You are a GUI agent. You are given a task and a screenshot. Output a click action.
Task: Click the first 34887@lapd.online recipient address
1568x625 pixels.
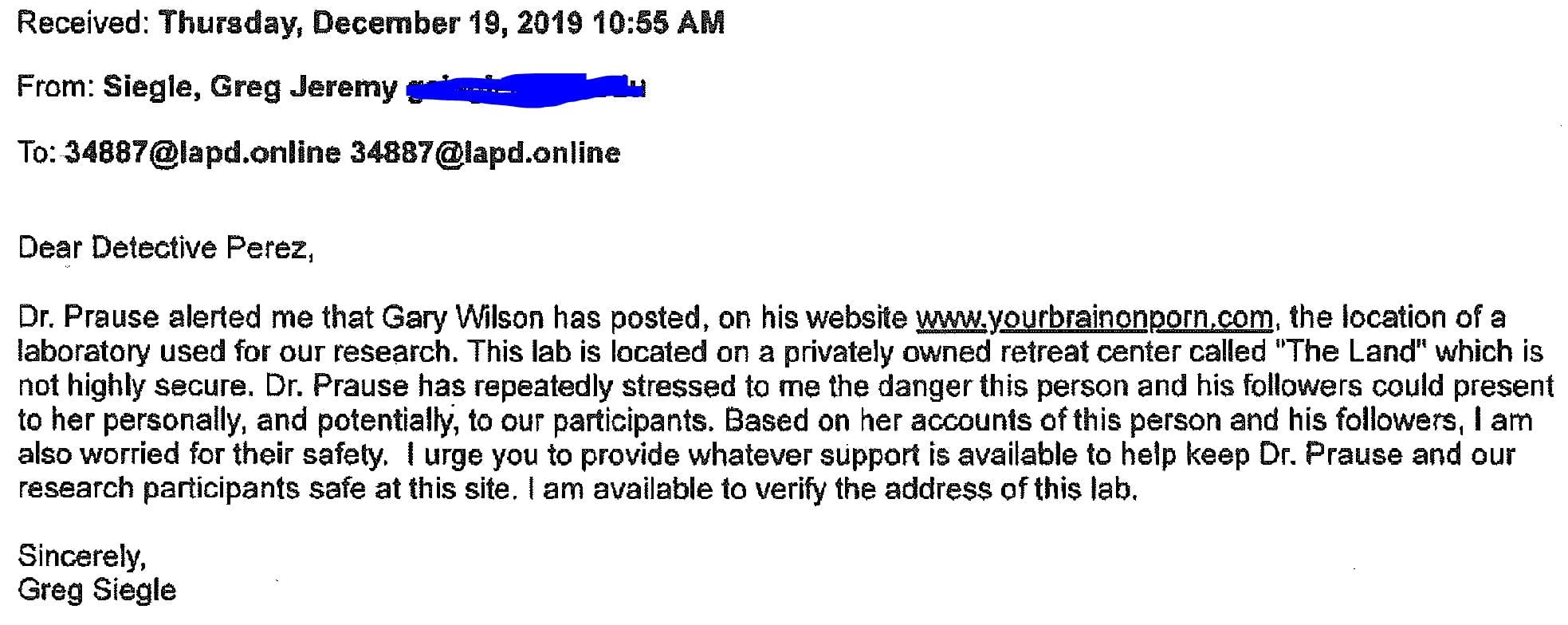[202, 152]
